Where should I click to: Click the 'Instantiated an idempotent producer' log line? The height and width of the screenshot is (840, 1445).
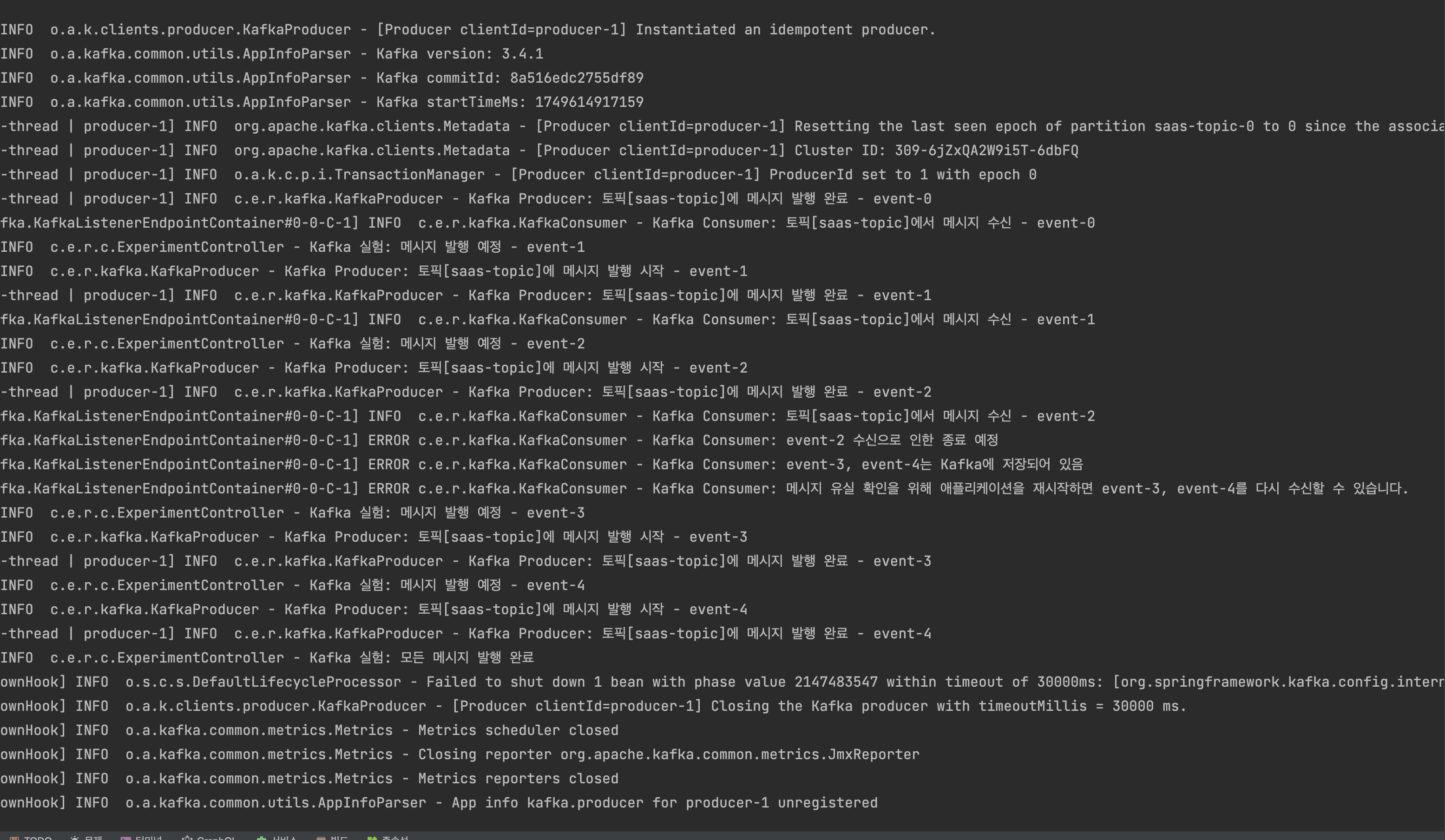pyautogui.click(x=468, y=30)
